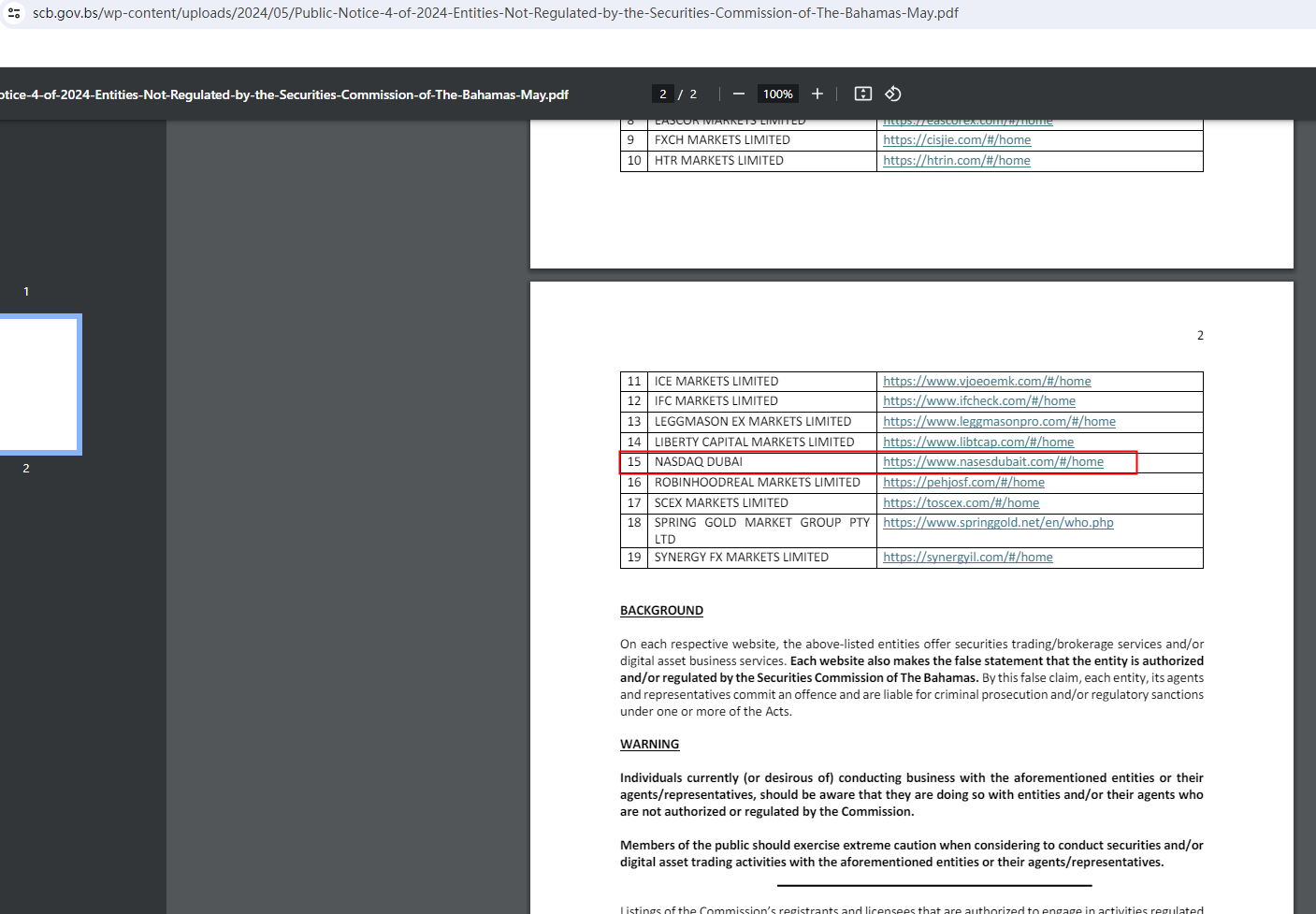
Task: Open the toscex.com link for SCEX Markets
Action: coord(961,503)
